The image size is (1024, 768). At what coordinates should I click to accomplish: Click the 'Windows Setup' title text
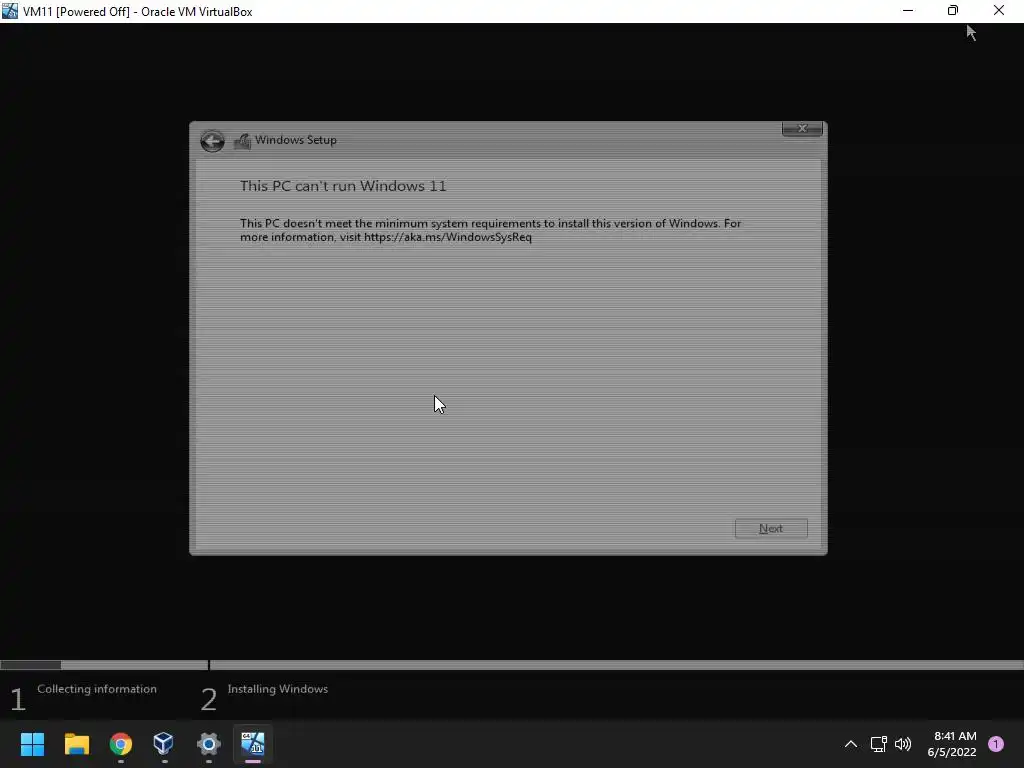[296, 140]
